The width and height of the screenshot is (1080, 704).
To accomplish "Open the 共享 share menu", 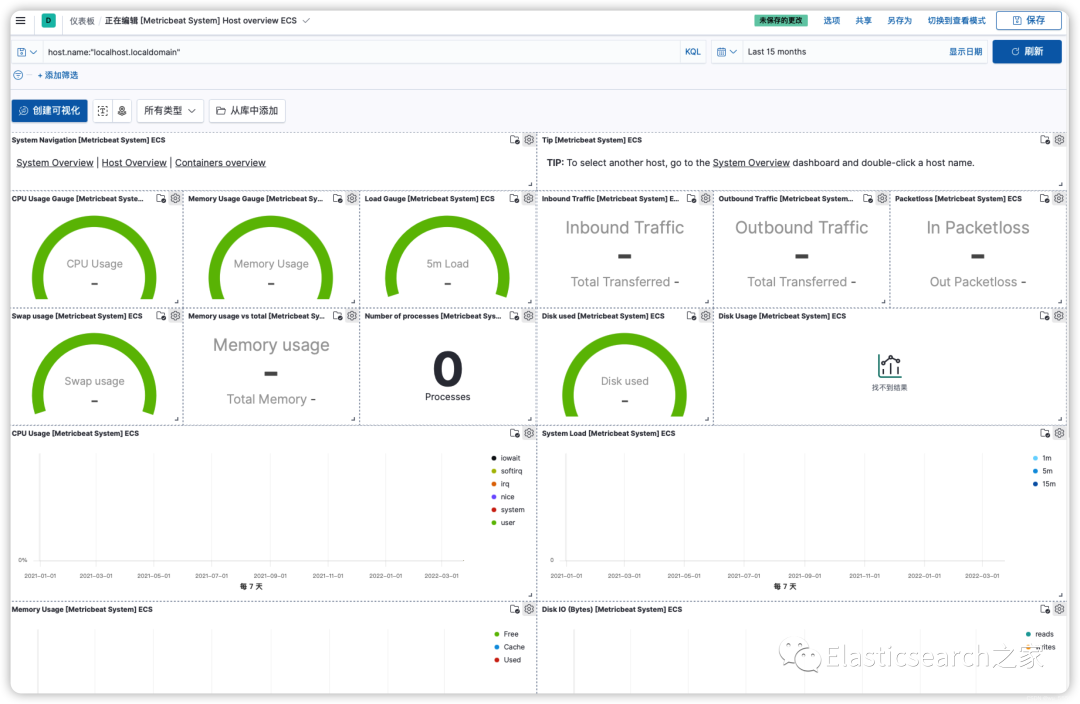I will [864, 21].
